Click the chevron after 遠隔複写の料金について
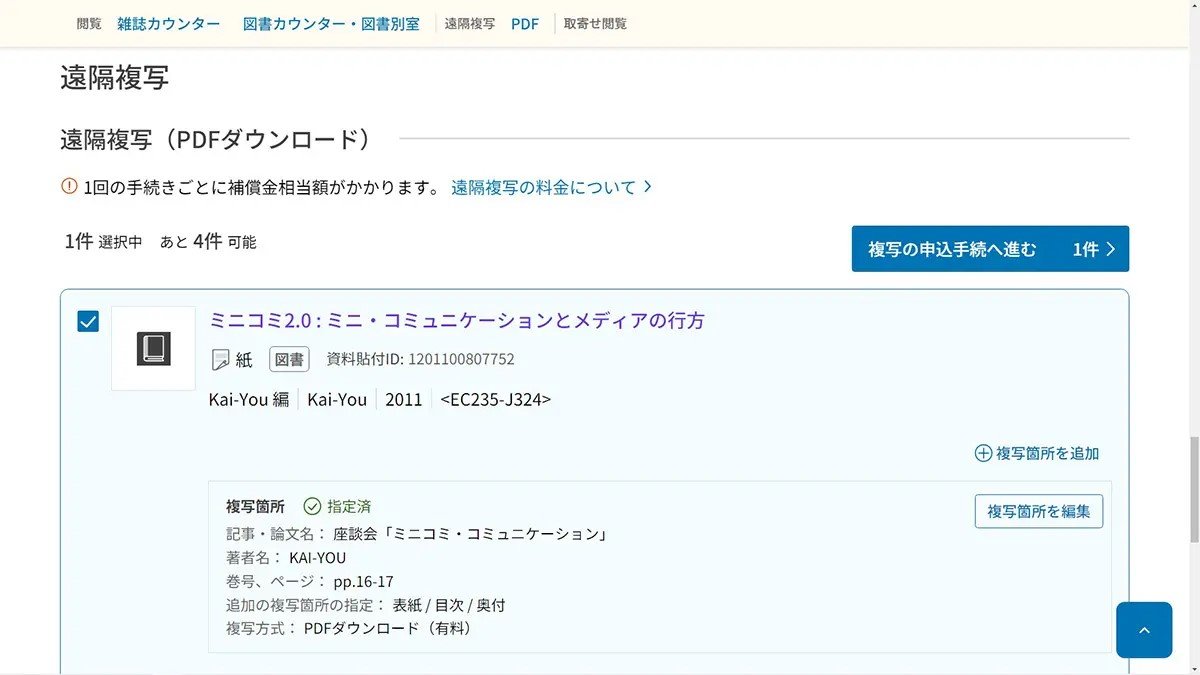The image size is (1200, 675). 648,187
